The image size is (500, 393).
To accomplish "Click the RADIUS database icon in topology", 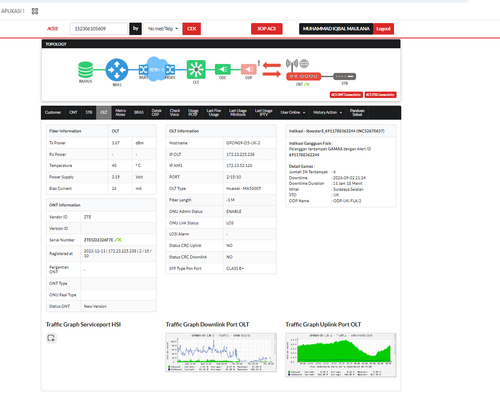I will coord(85,70).
